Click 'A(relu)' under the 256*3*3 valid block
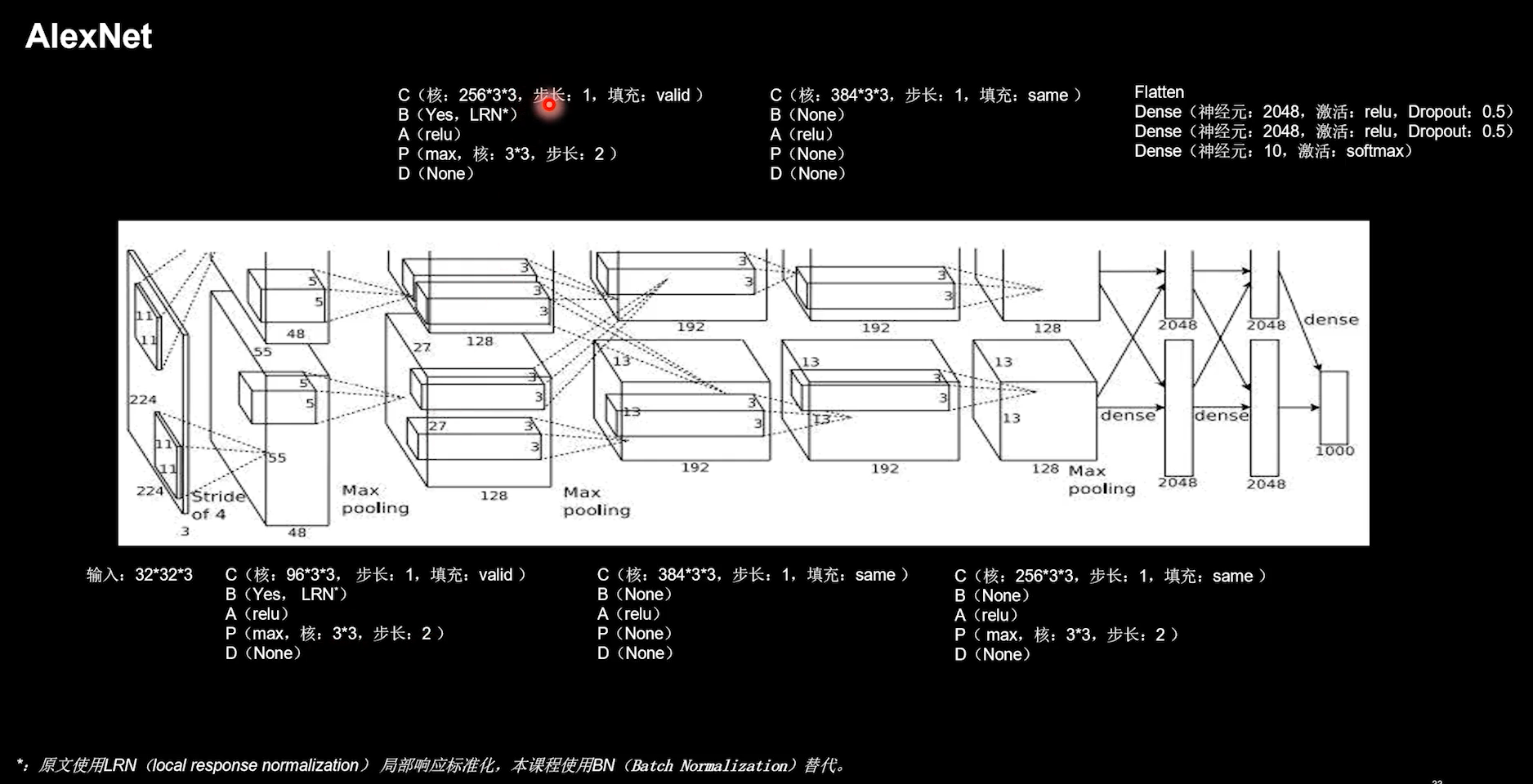1533x784 pixels. click(430, 135)
